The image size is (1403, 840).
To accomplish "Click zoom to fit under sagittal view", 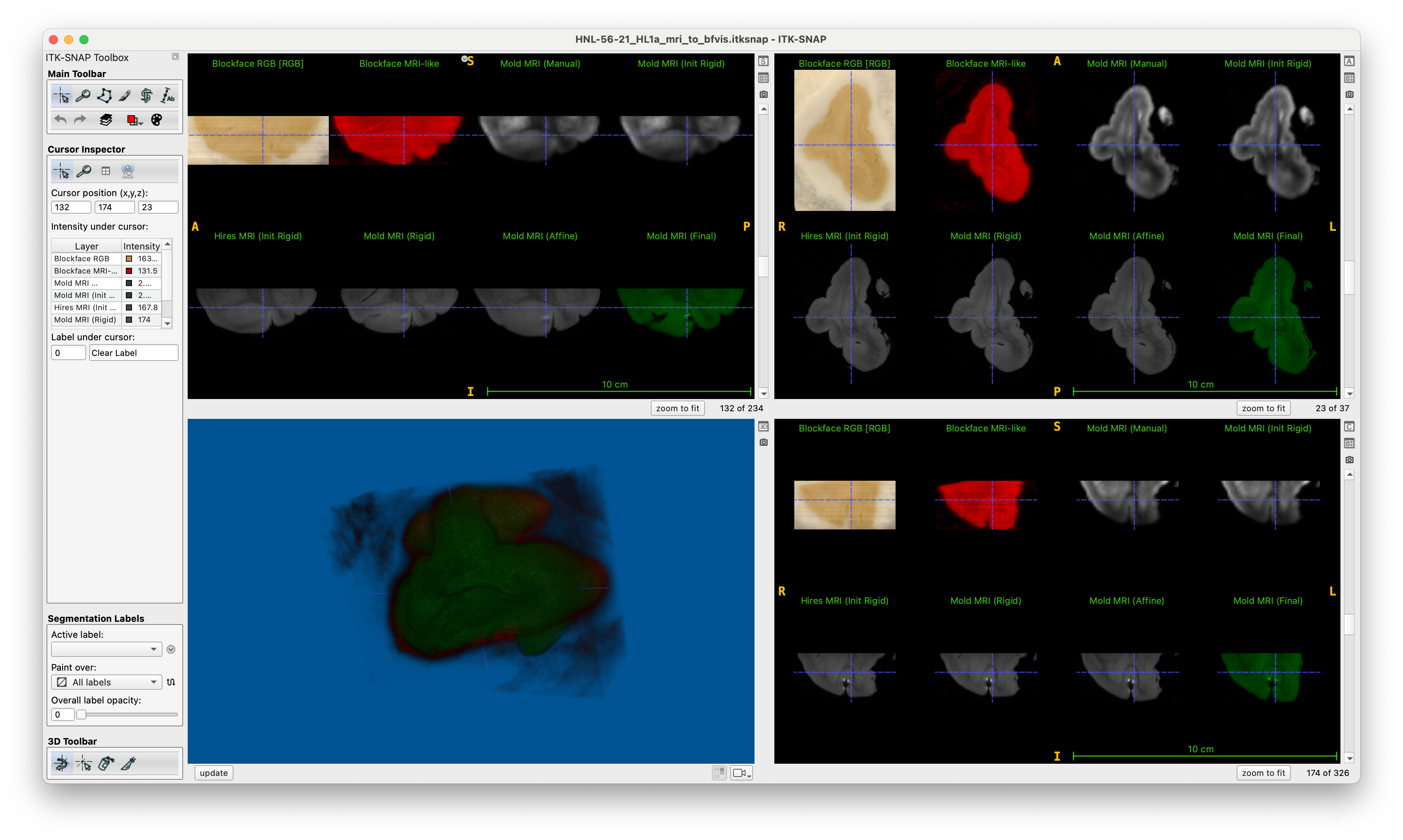I will 677,409.
